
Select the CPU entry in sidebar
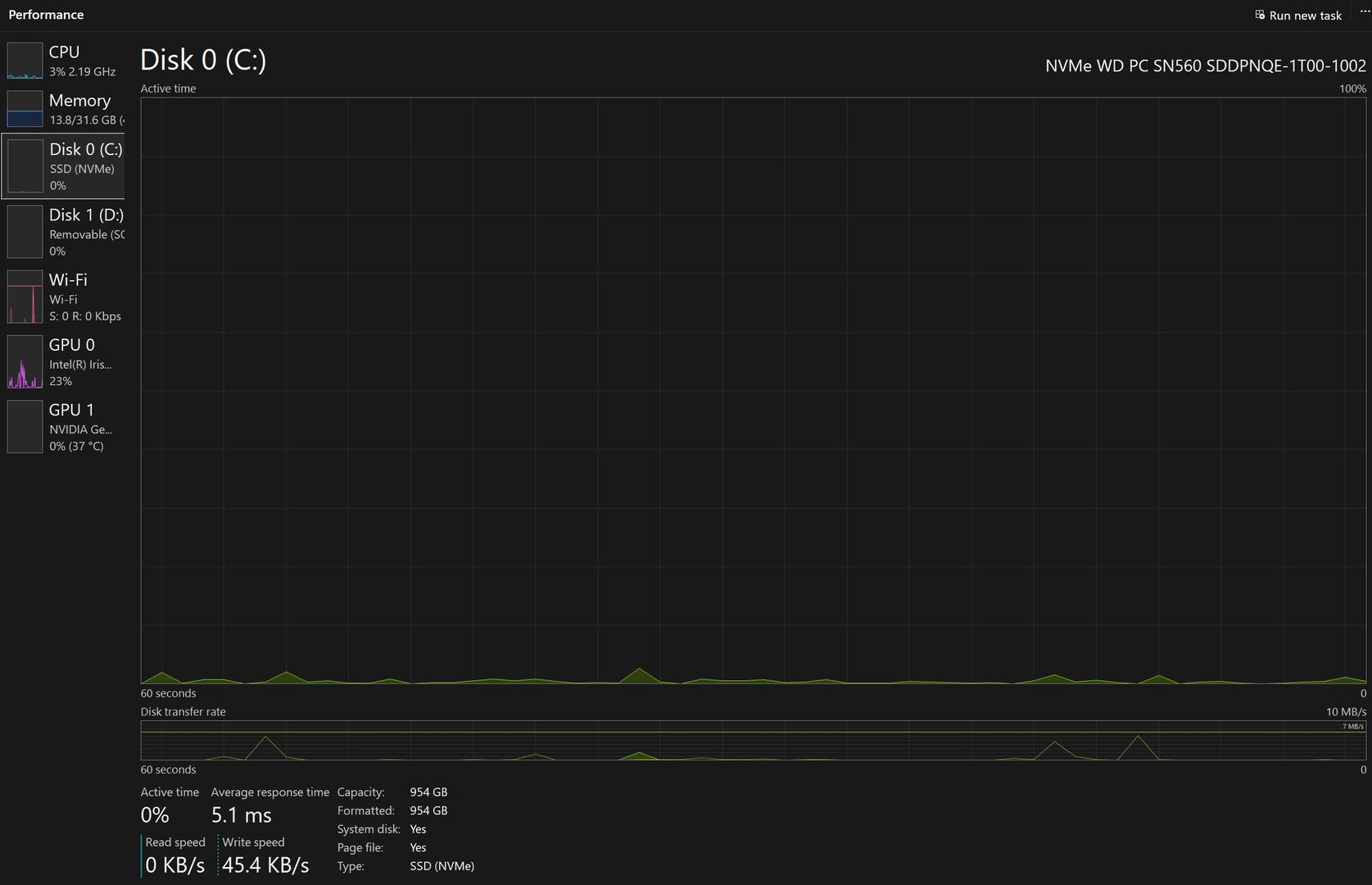(64, 52)
